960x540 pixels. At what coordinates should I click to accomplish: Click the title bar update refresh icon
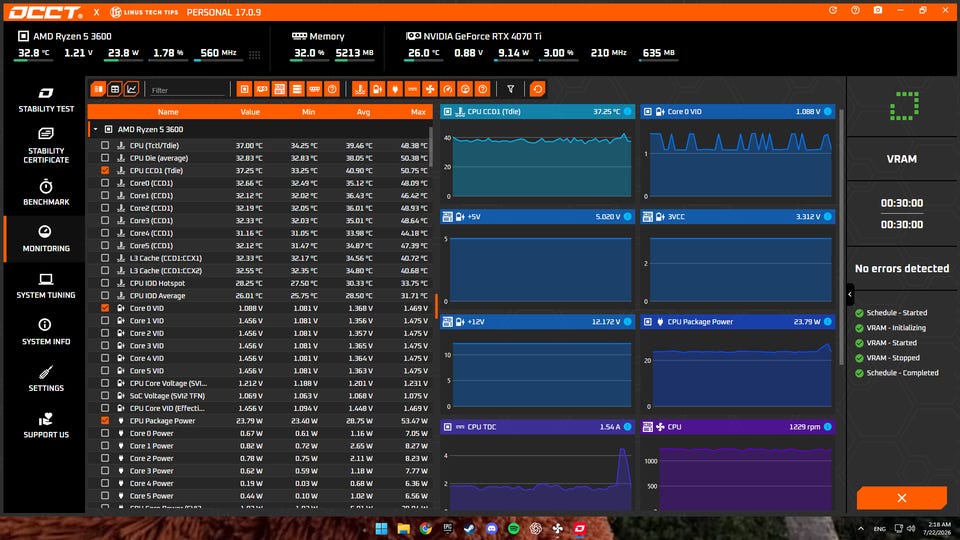(x=833, y=10)
